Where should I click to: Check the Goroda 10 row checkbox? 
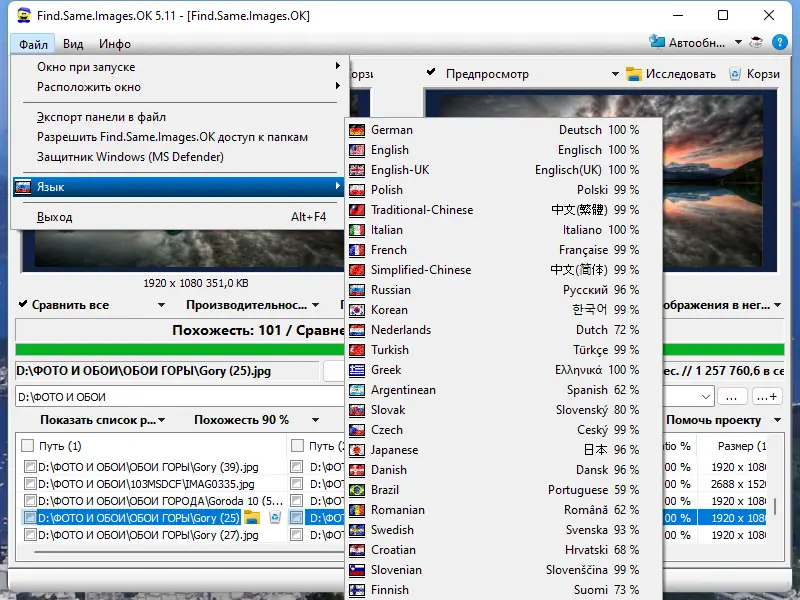point(30,501)
